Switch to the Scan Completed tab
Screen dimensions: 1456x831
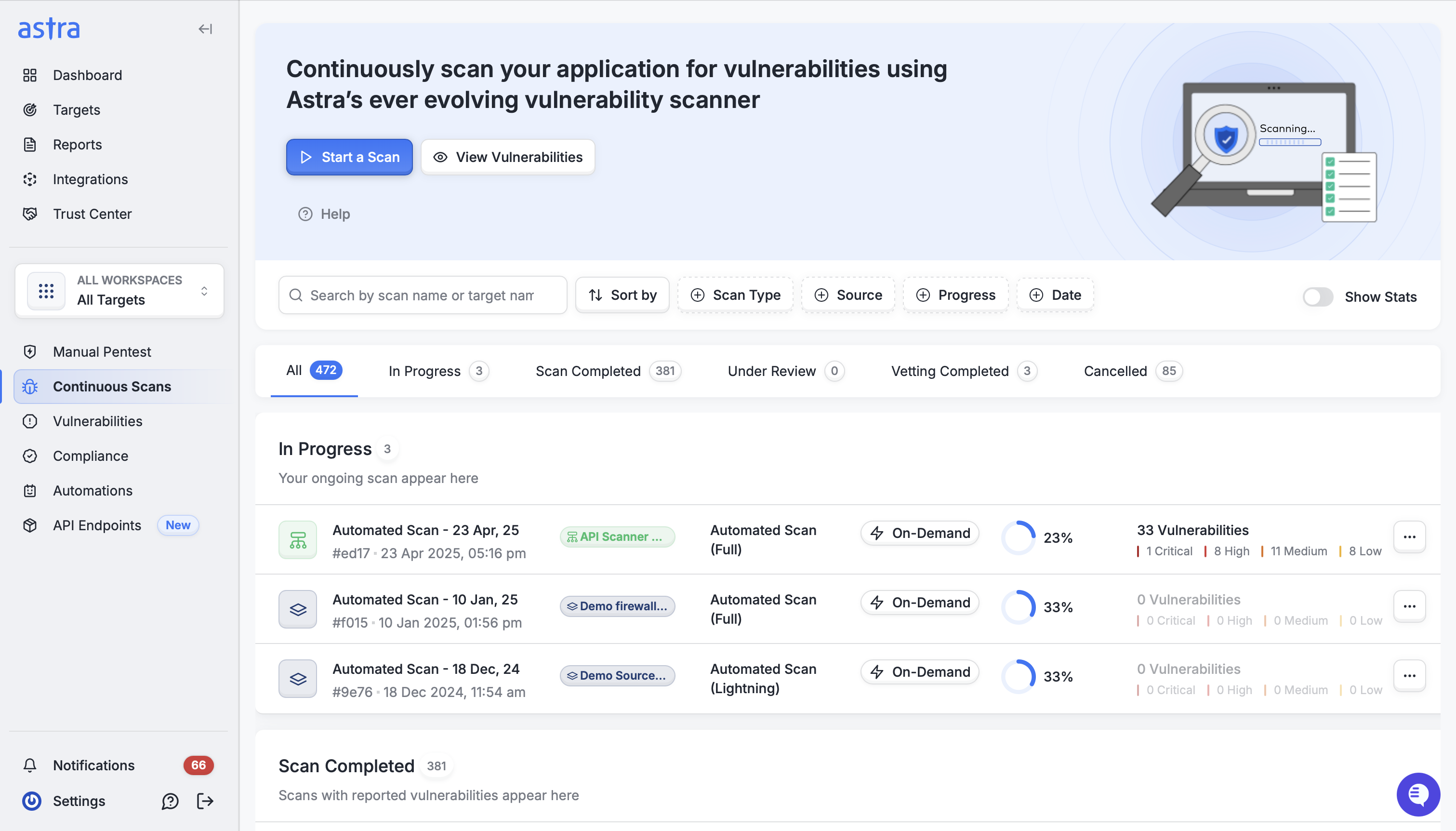[609, 371]
